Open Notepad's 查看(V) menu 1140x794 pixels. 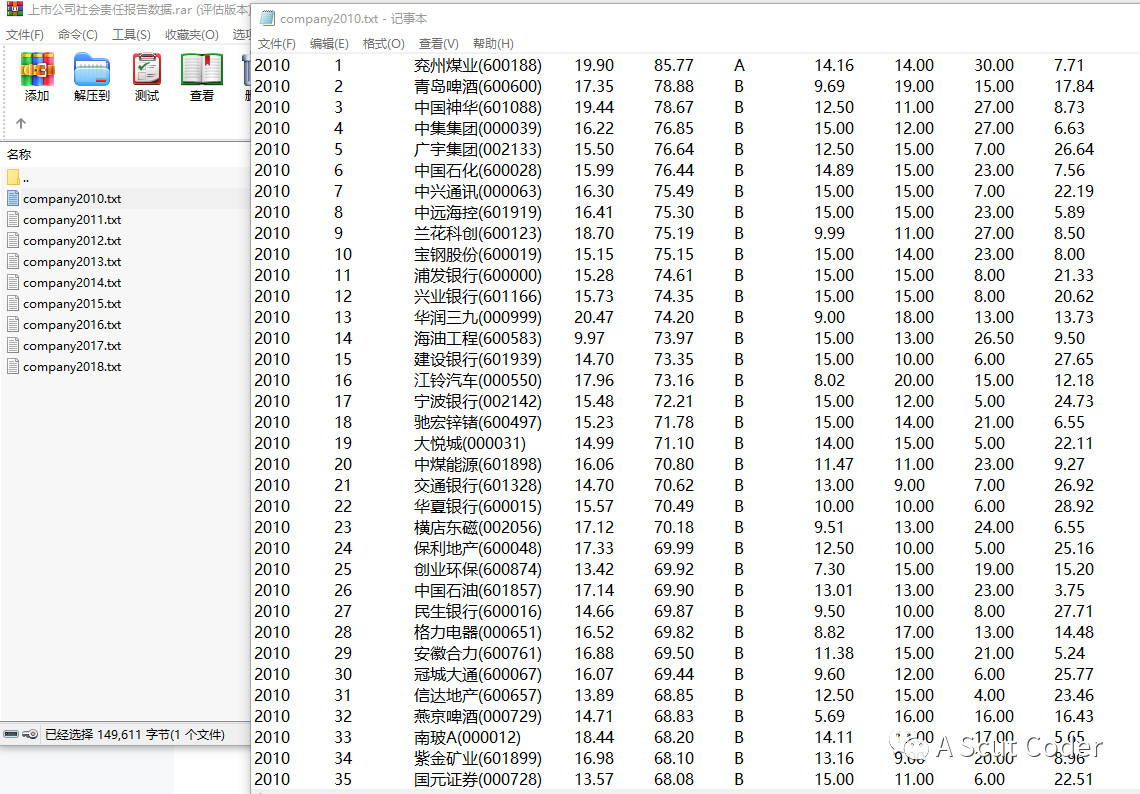click(438, 44)
